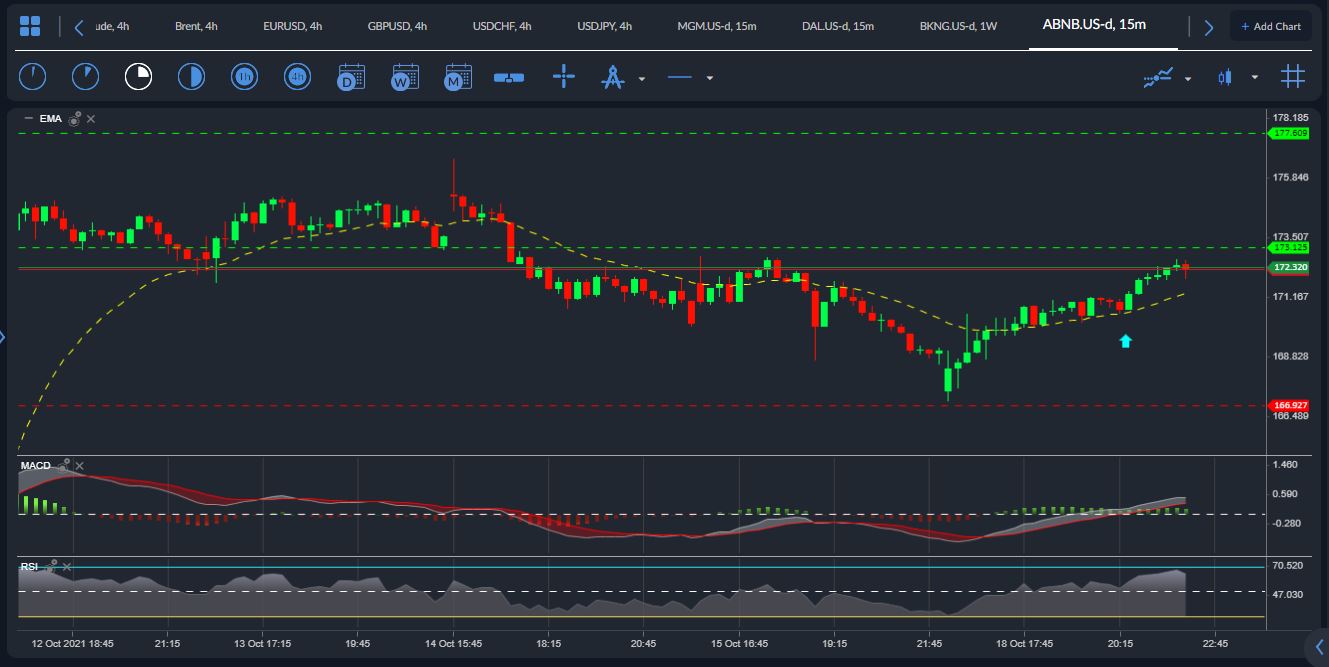
Task: Select the 4h timeframe icon
Action: coord(297,76)
